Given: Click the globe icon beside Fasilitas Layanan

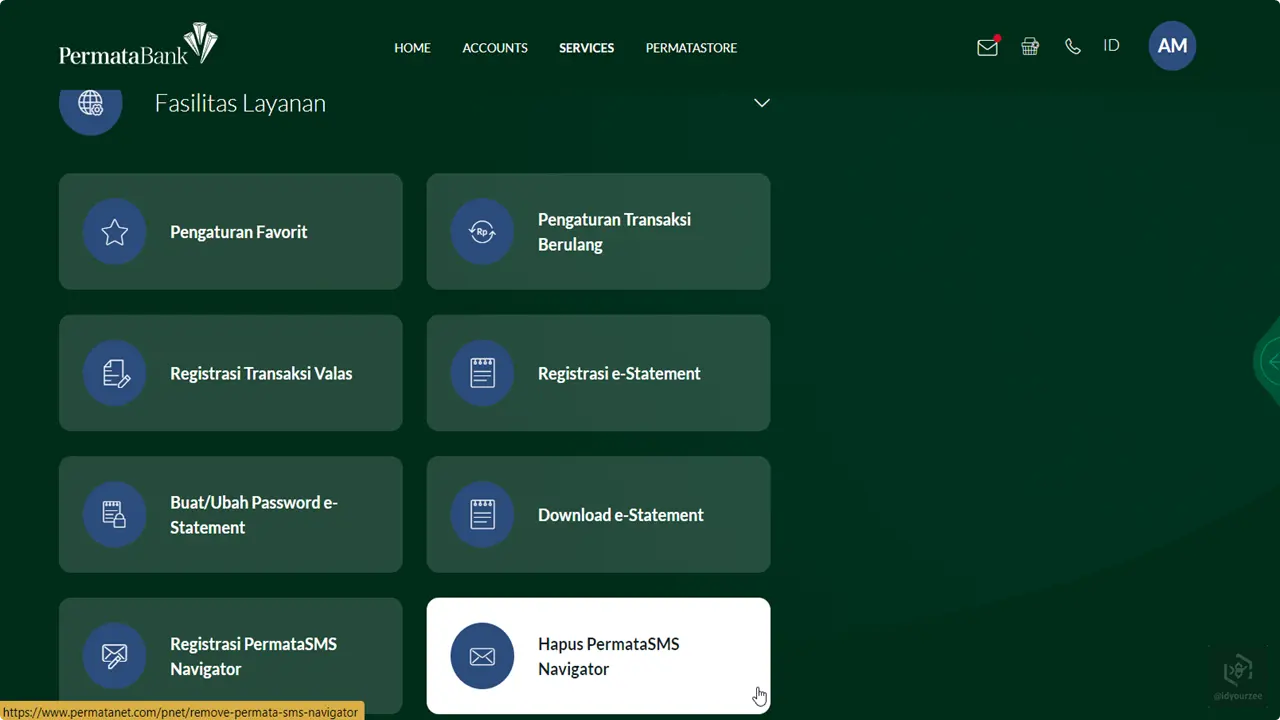Looking at the screenshot, I should point(91,103).
